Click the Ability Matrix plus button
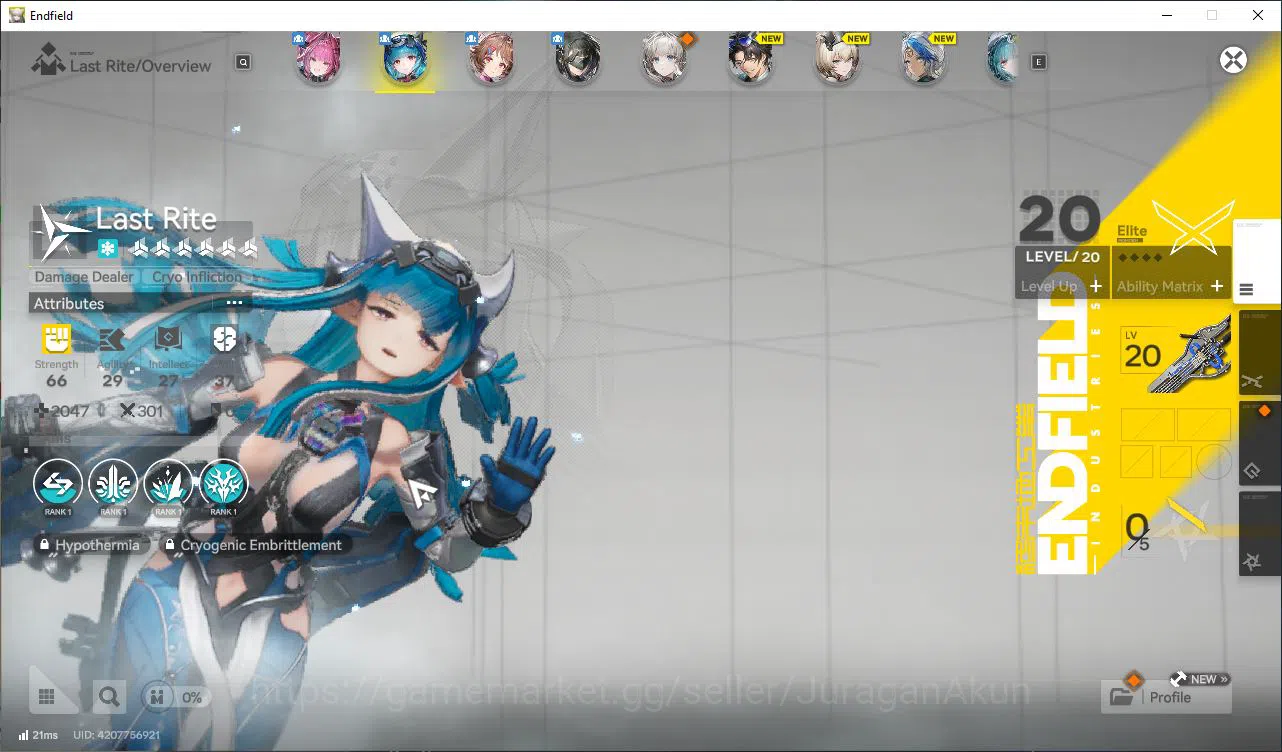 tap(1217, 286)
